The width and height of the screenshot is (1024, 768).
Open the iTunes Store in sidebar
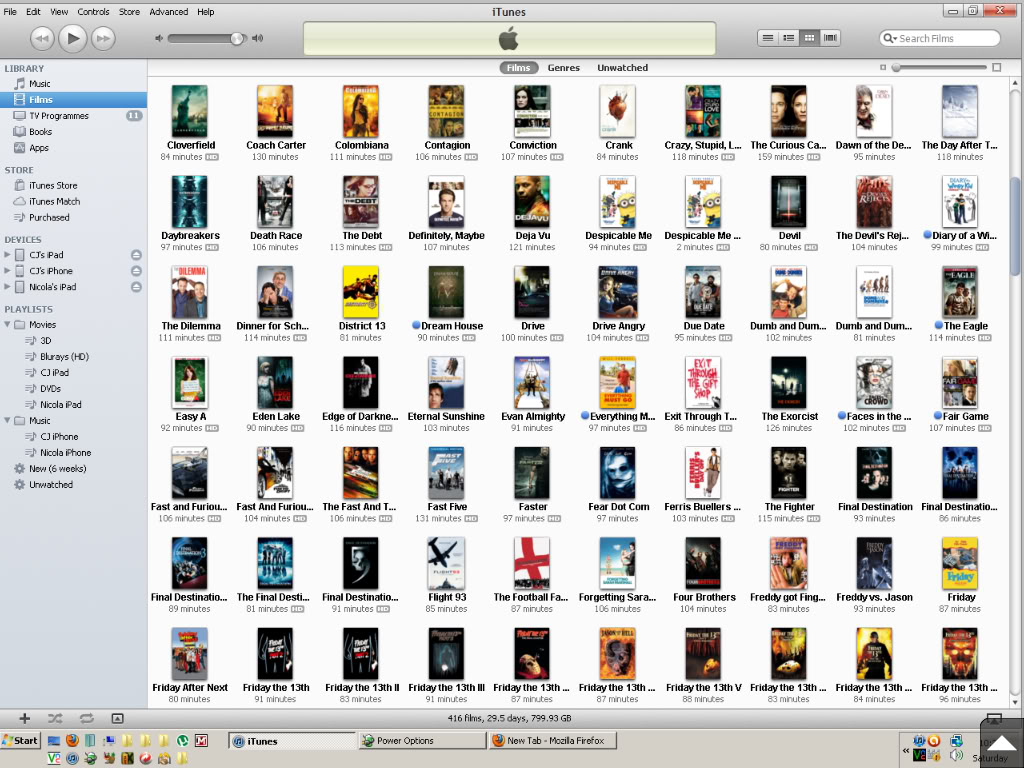pyautogui.click(x=53, y=185)
